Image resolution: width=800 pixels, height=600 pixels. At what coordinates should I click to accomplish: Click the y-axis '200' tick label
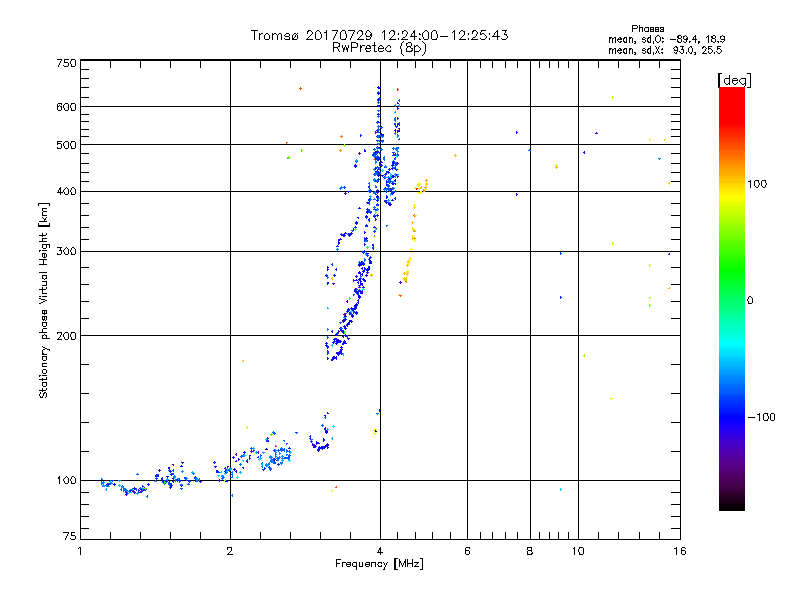(x=66, y=336)
